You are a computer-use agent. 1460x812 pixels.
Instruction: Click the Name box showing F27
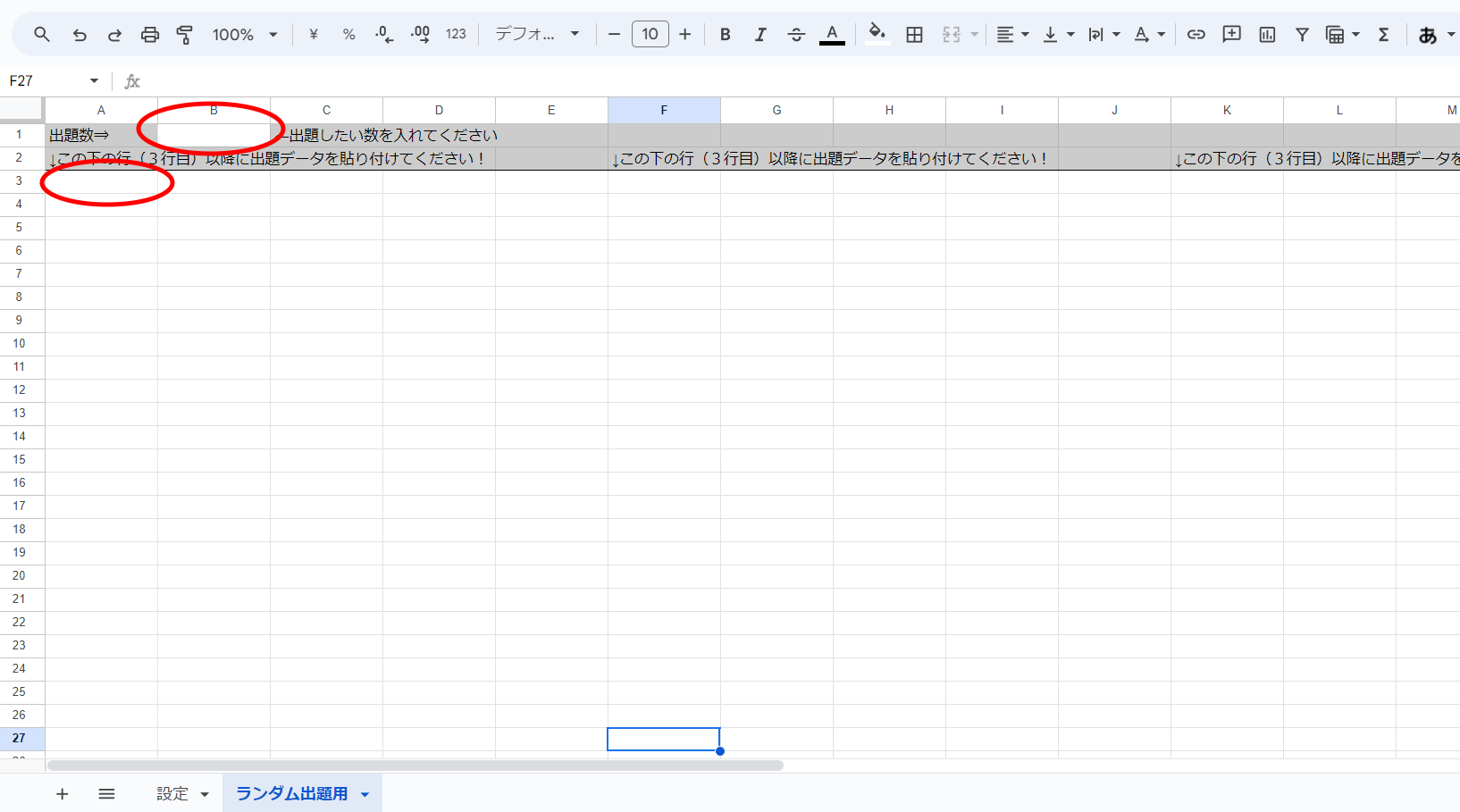(46, 80)
